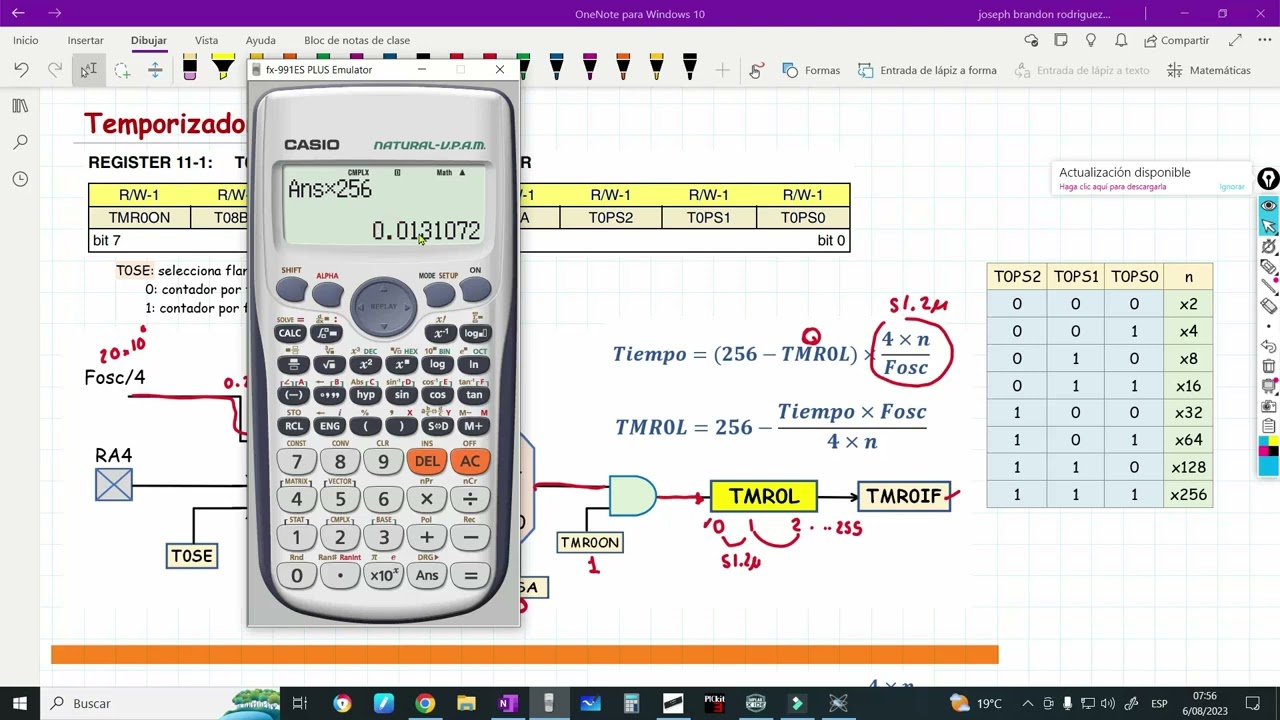1280x720 pixels.
Task: Tap the division key on calculator
Action: (470, 498)
